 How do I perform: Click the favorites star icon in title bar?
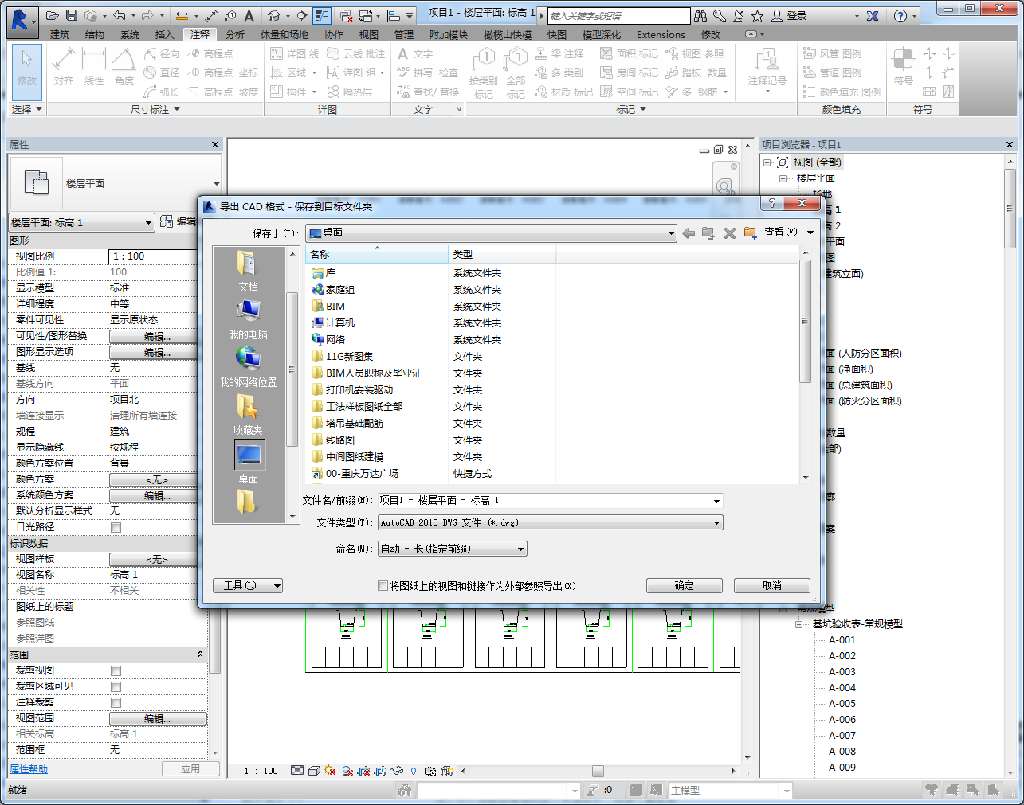758,16
